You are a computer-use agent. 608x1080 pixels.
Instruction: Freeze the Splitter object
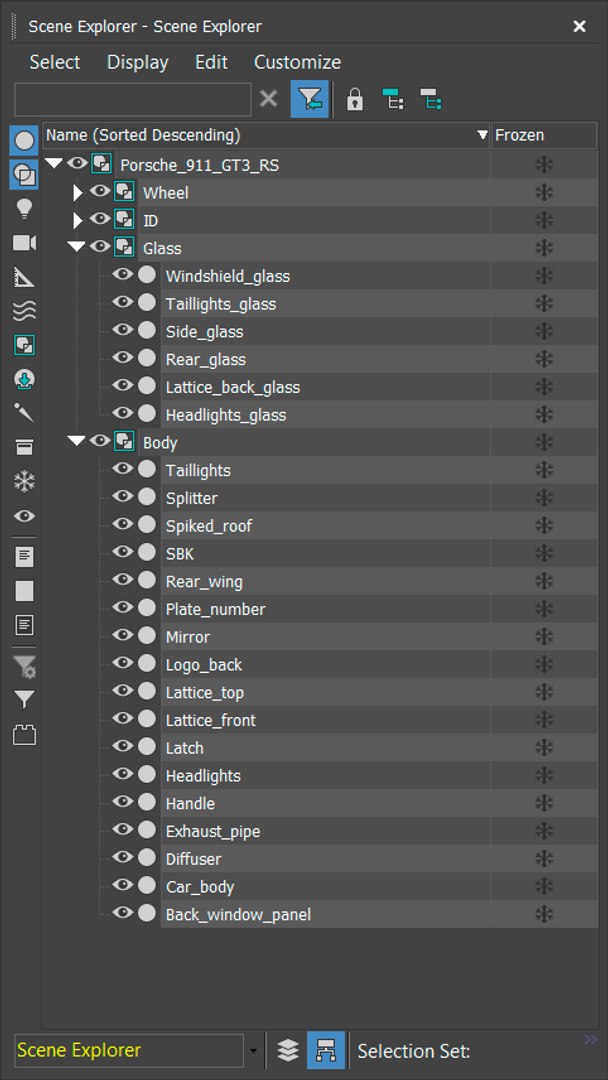[544, 498]
